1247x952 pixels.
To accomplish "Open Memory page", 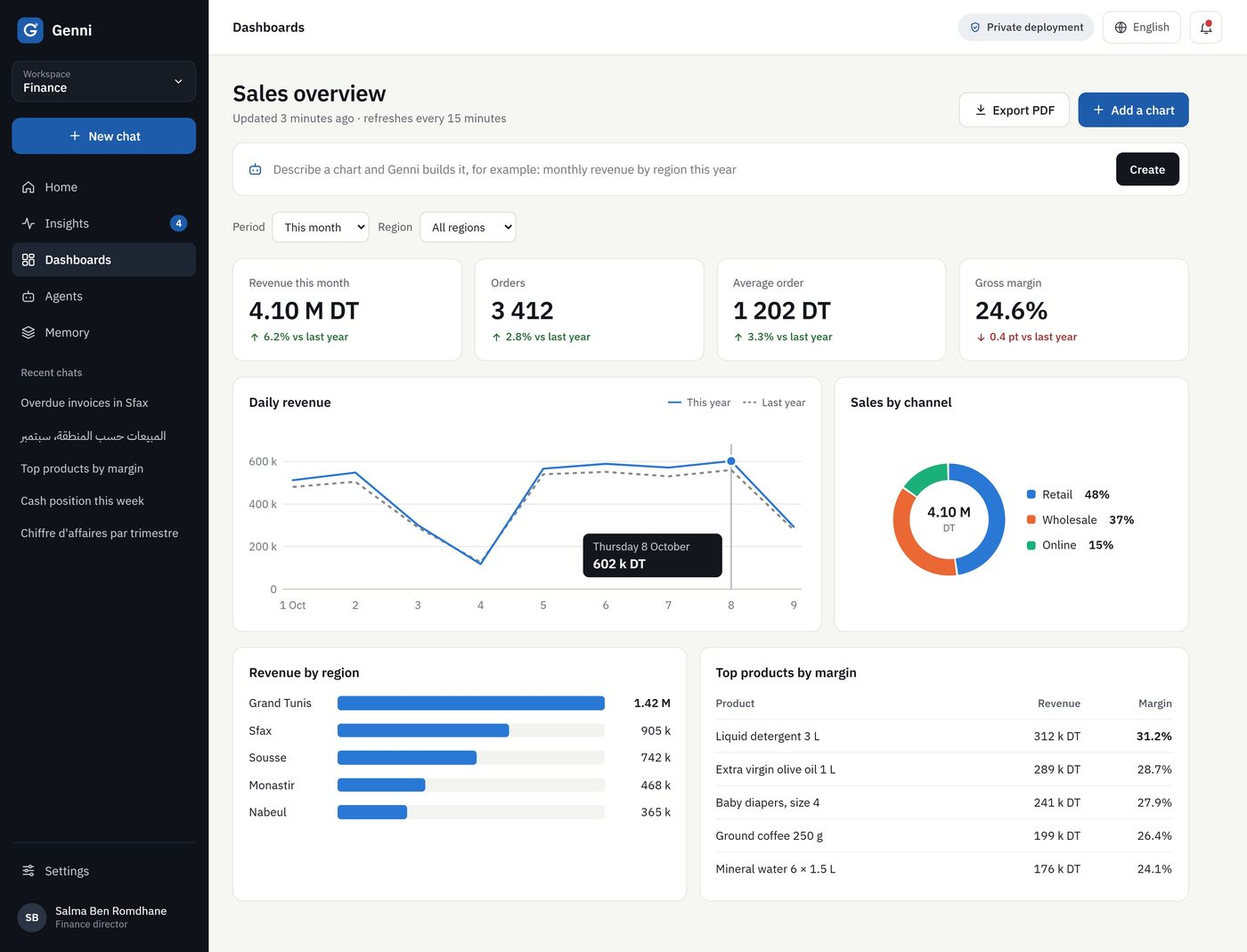I will click(x=103, y=333).
